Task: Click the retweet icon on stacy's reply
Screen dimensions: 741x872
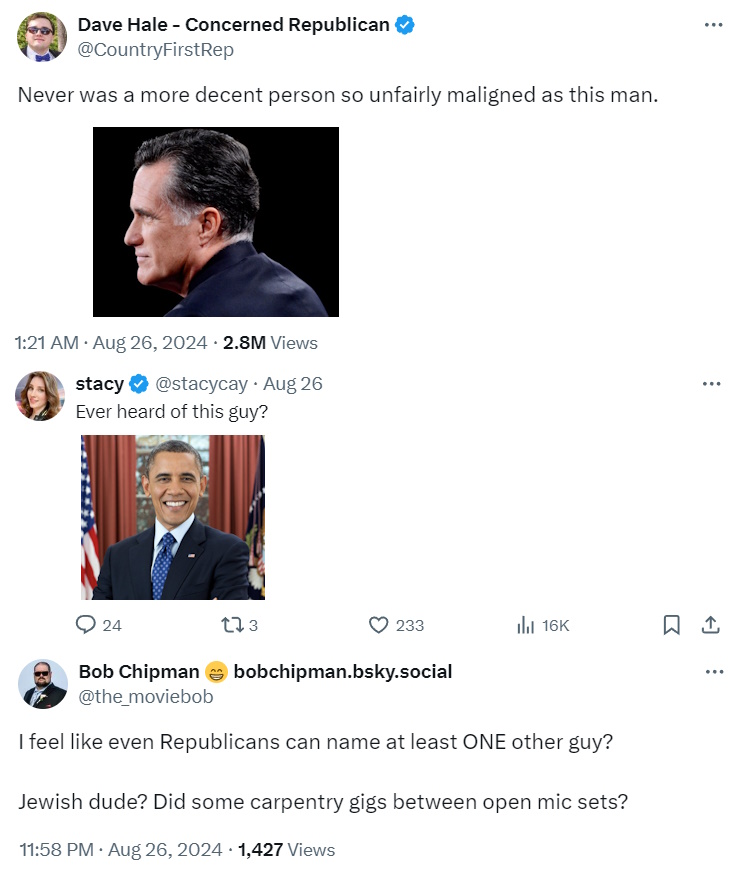Action: tap(231, 625)
